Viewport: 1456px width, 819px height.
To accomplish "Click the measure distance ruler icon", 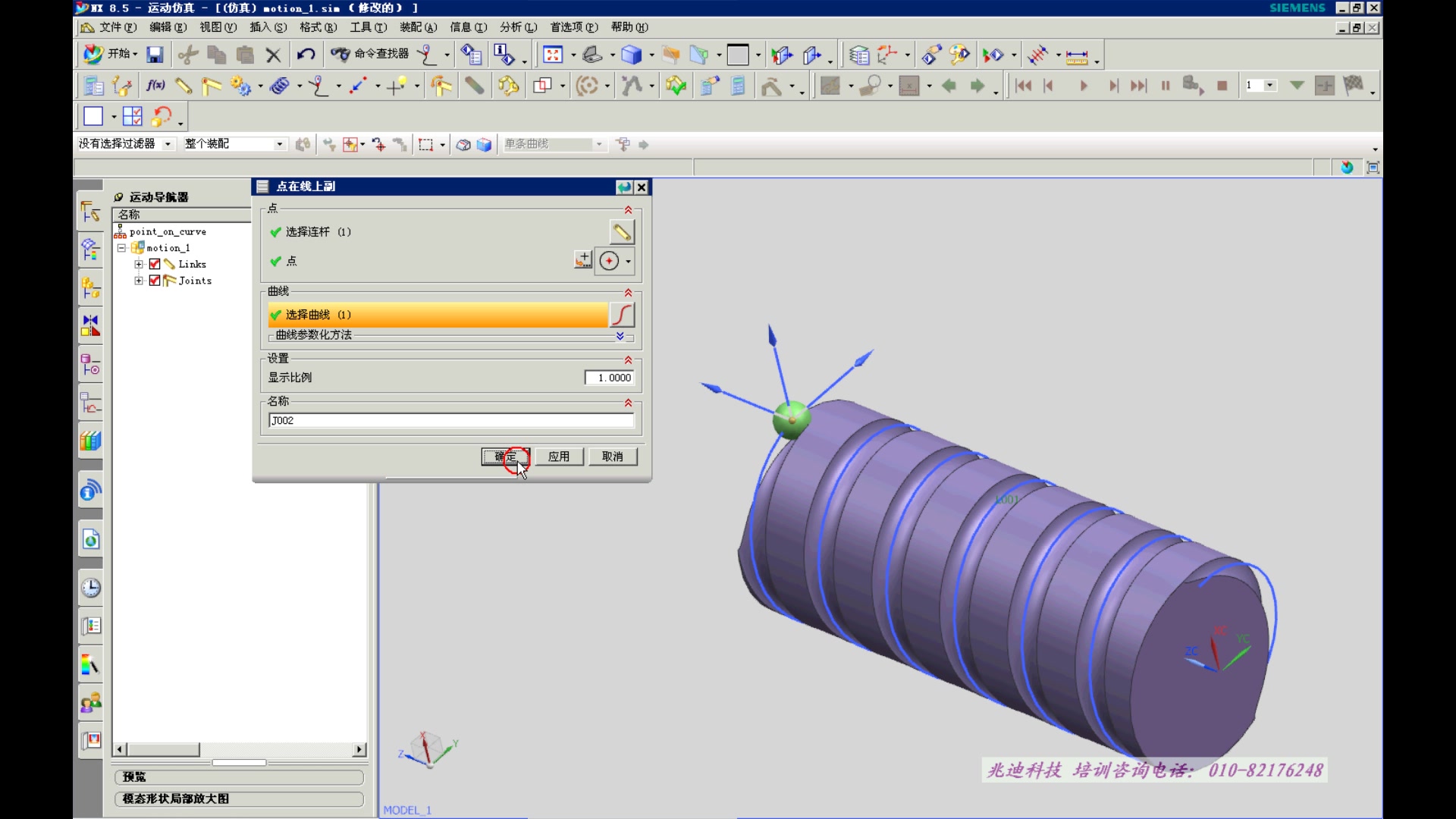I will 1076,55.
